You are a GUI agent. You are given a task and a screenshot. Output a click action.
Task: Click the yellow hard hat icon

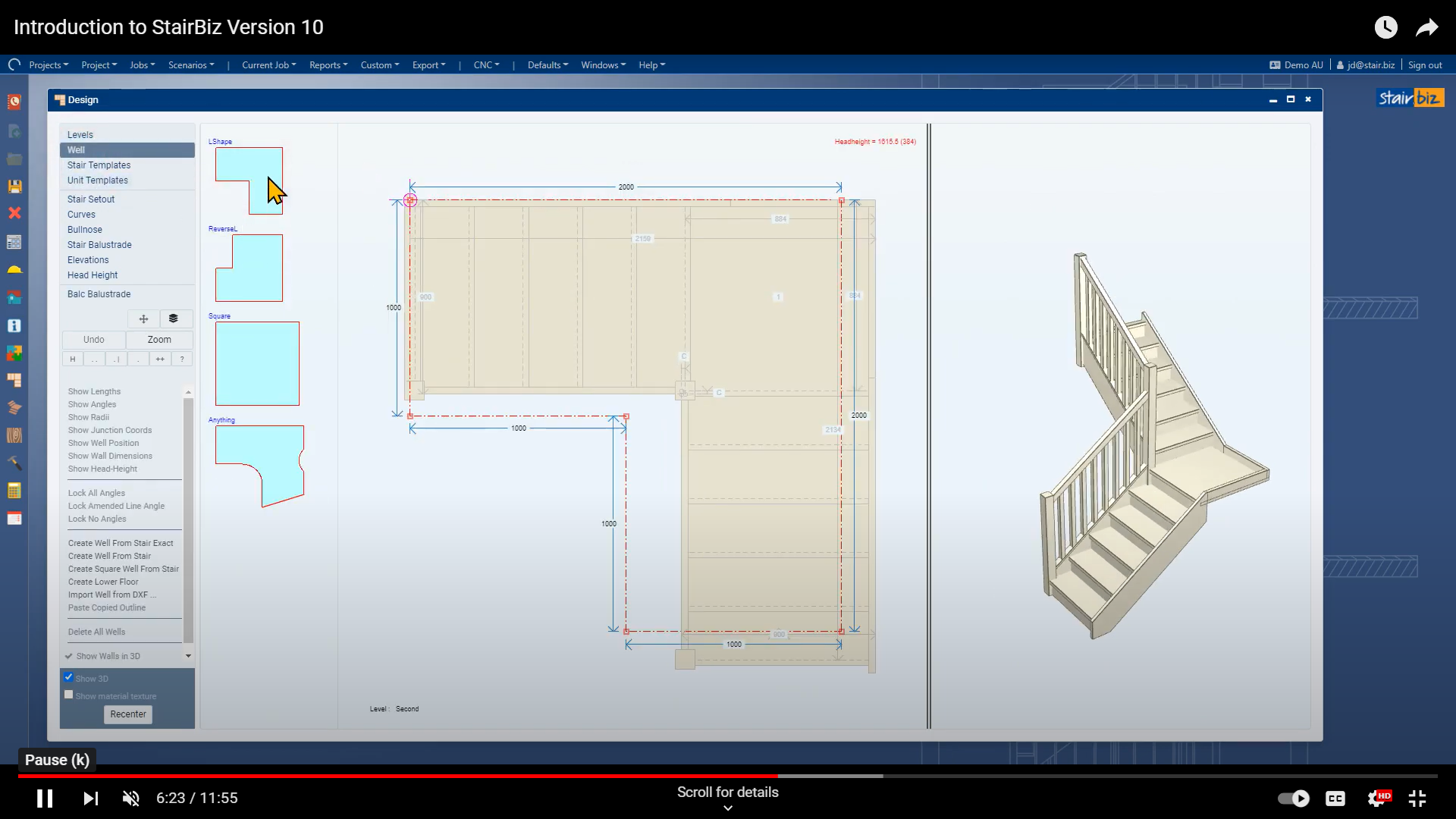pyautogui.click(x=14, y=269)
